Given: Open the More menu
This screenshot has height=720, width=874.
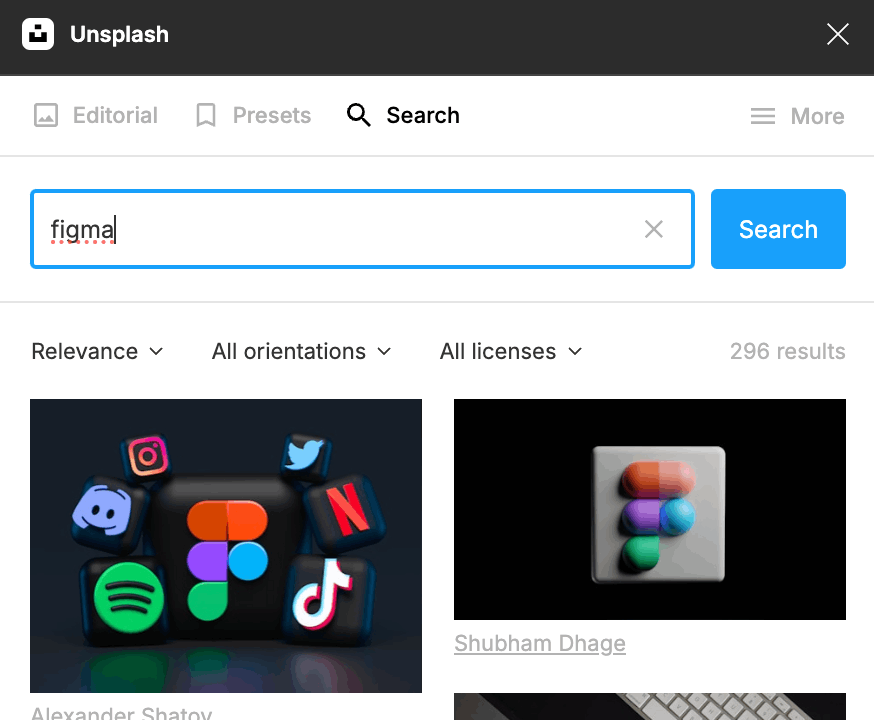Looking at the screenshot, I should pos(798,116).
